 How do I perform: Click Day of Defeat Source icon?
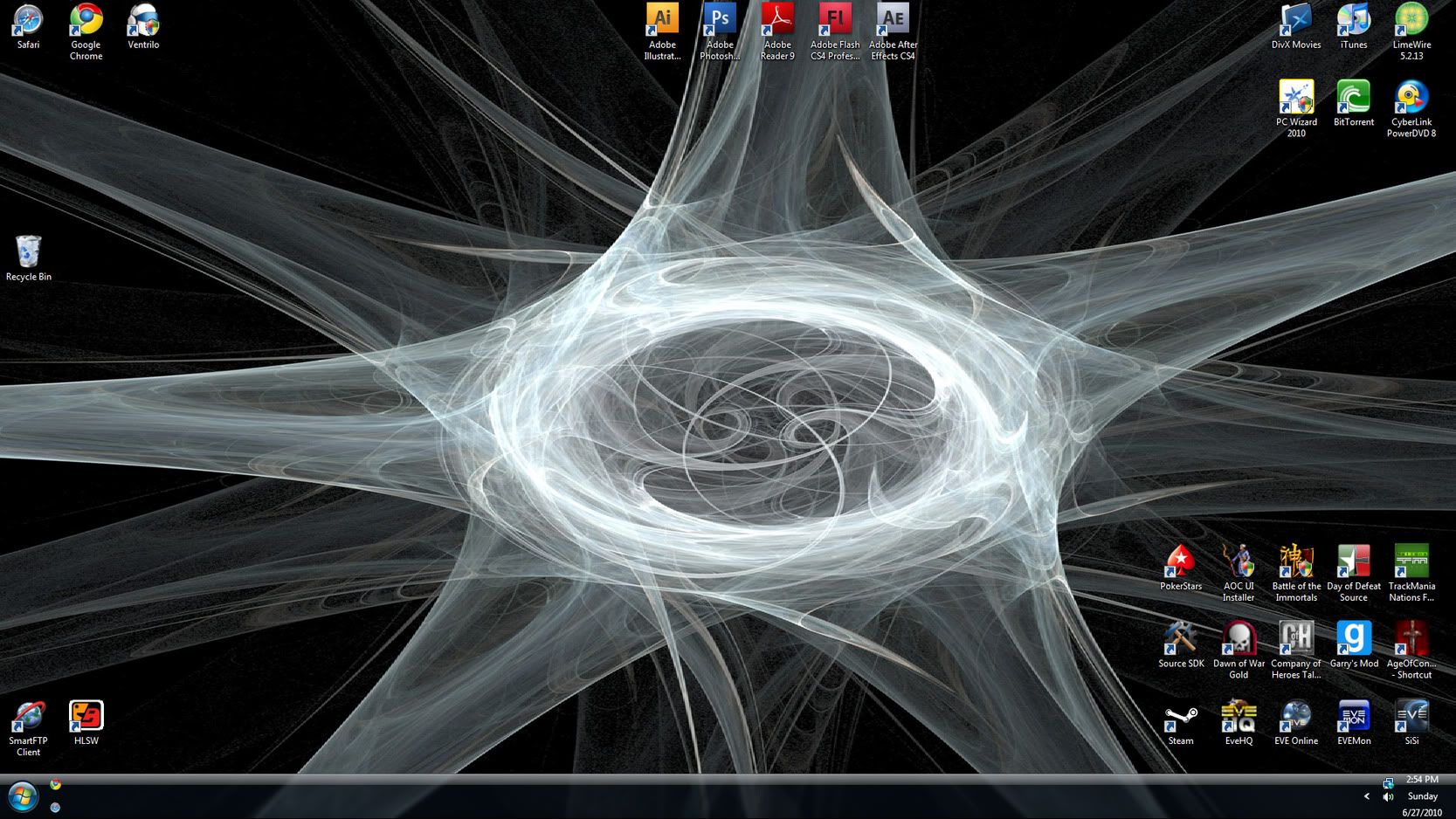1354,573
